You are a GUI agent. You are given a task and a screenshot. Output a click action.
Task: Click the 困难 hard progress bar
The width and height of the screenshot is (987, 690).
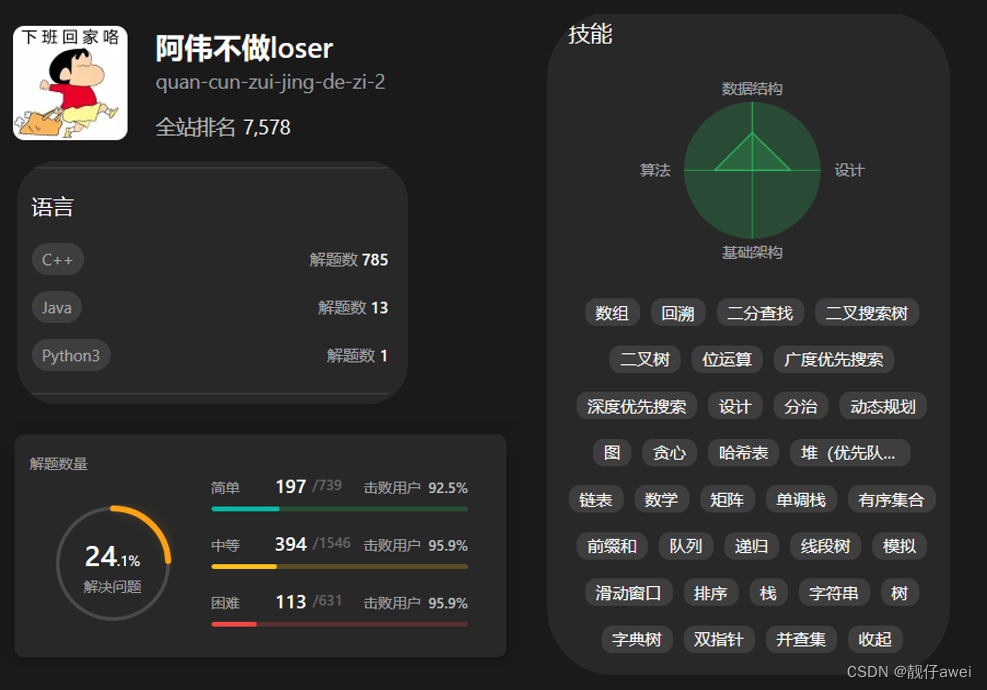[340, 625]
